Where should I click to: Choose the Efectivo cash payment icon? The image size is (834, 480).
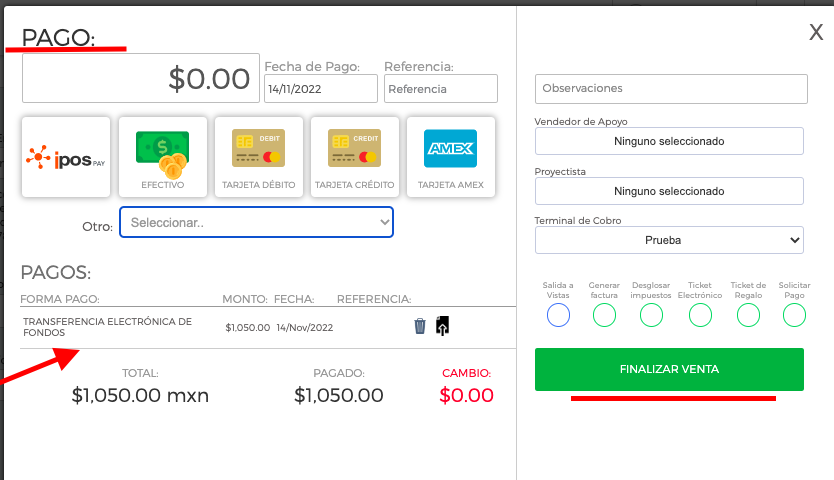(163, 157)
